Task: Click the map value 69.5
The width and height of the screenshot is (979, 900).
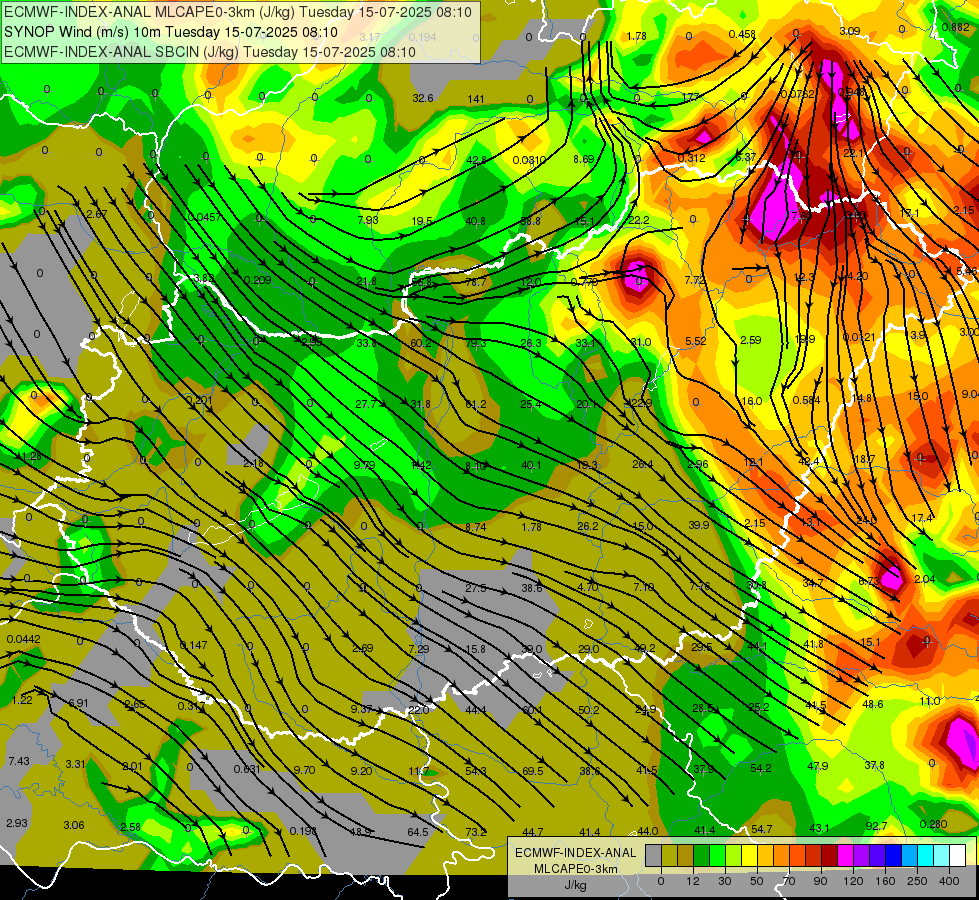Action: (x=532, y=771)
